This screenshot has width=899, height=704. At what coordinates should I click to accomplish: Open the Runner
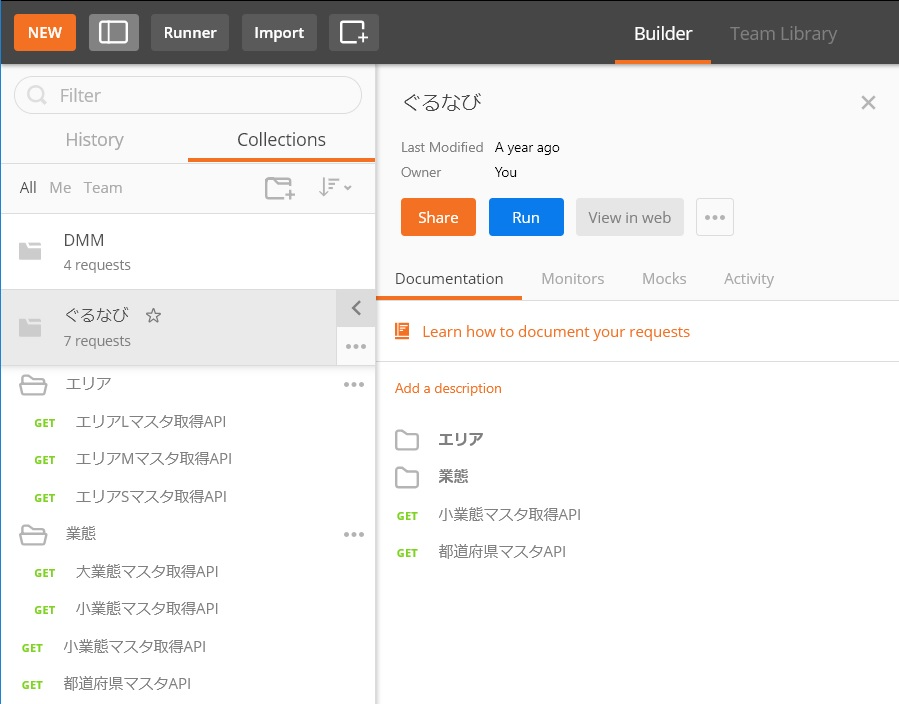coord(190,33)
